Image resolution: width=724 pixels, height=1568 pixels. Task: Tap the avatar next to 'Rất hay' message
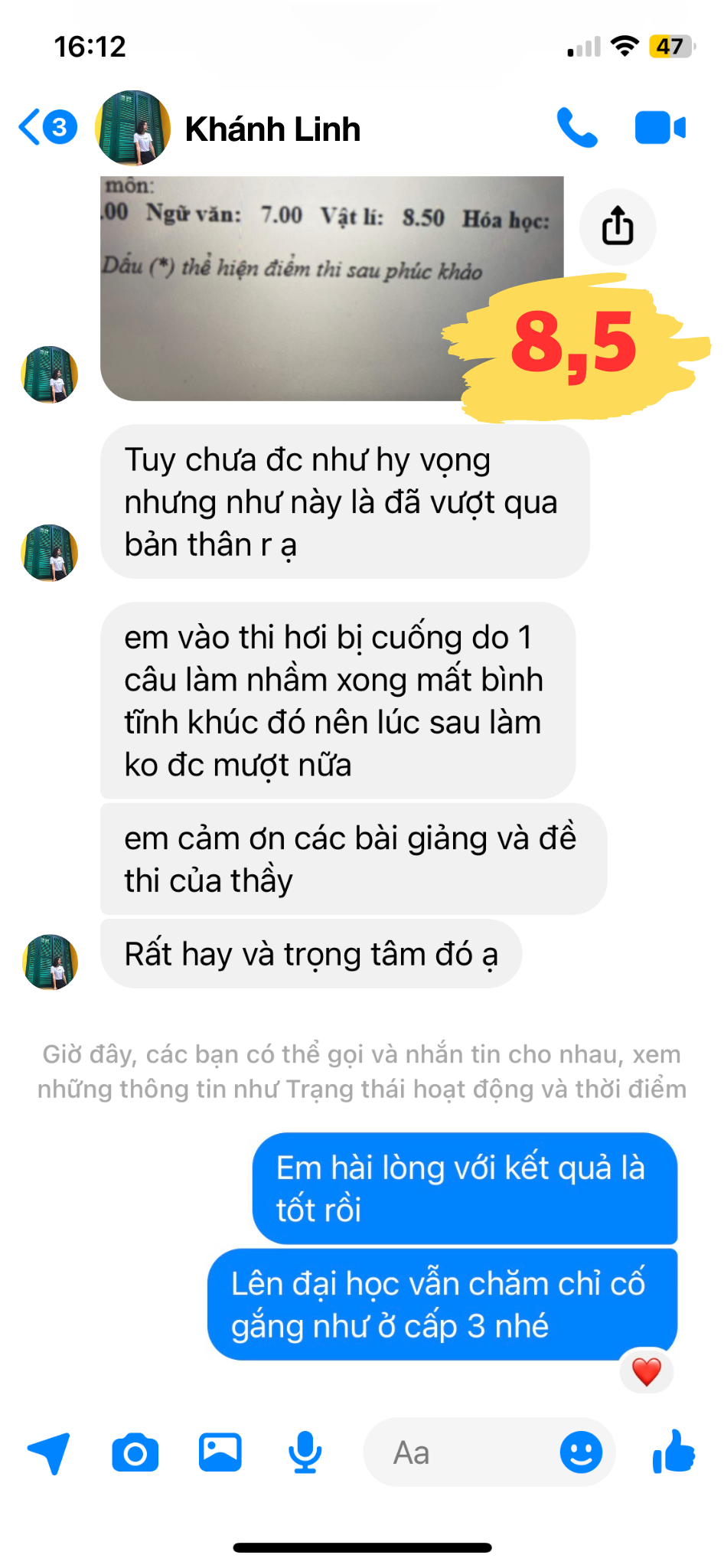(x=50, y=962)
